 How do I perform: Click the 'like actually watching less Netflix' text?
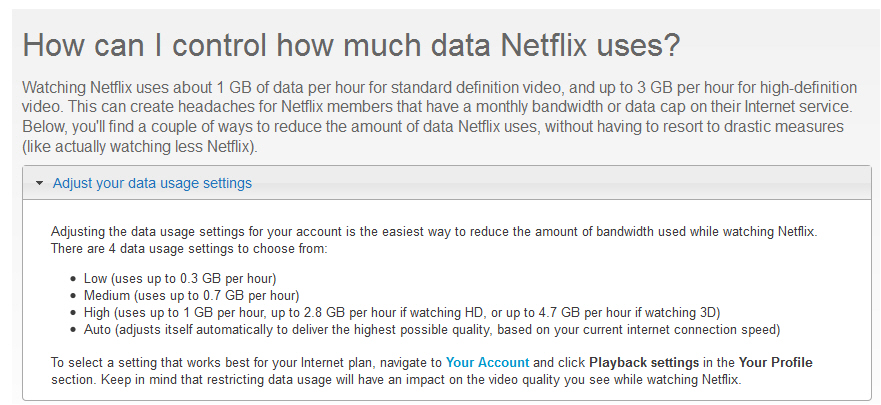(140, 148)
